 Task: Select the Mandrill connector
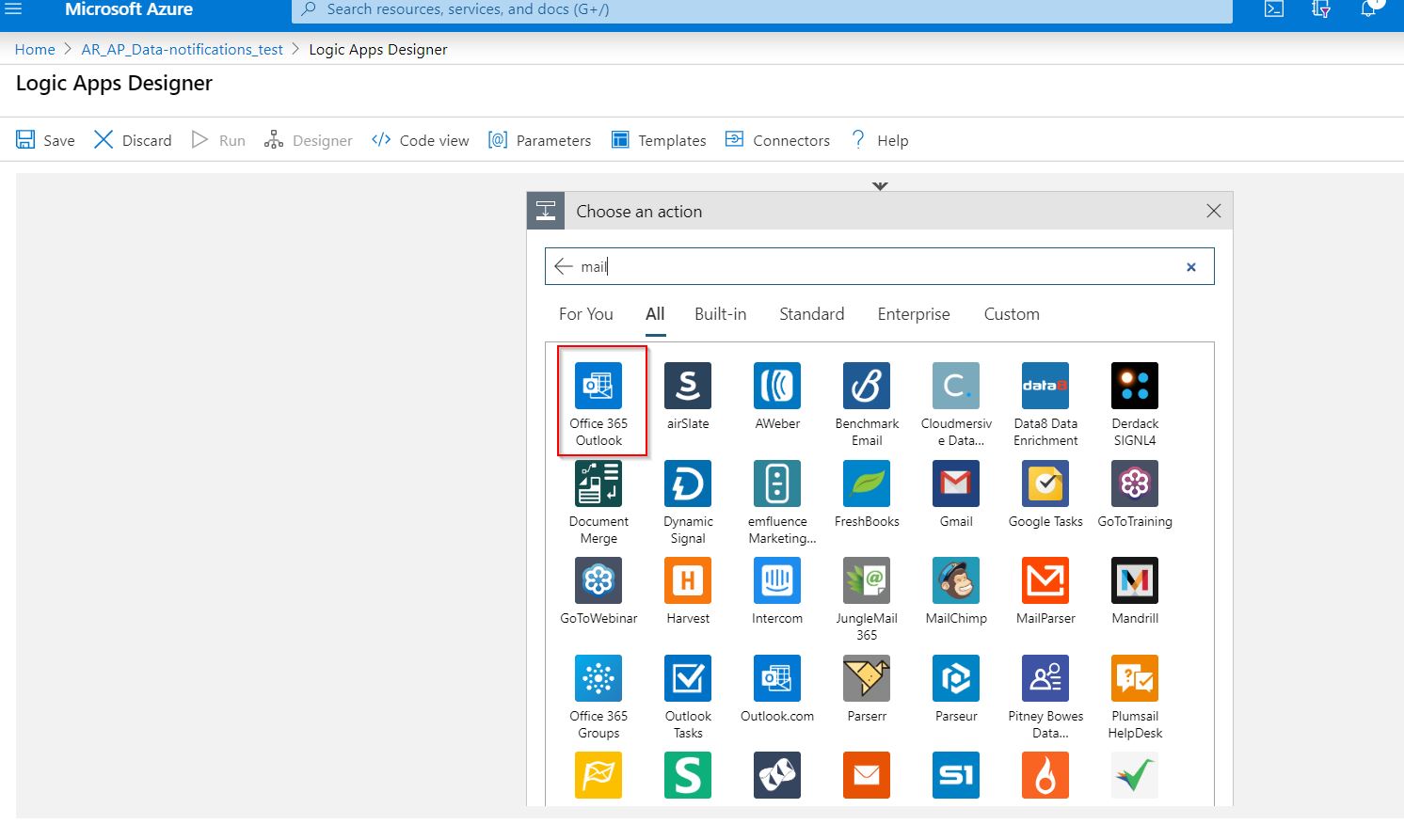coord(1135,591)
